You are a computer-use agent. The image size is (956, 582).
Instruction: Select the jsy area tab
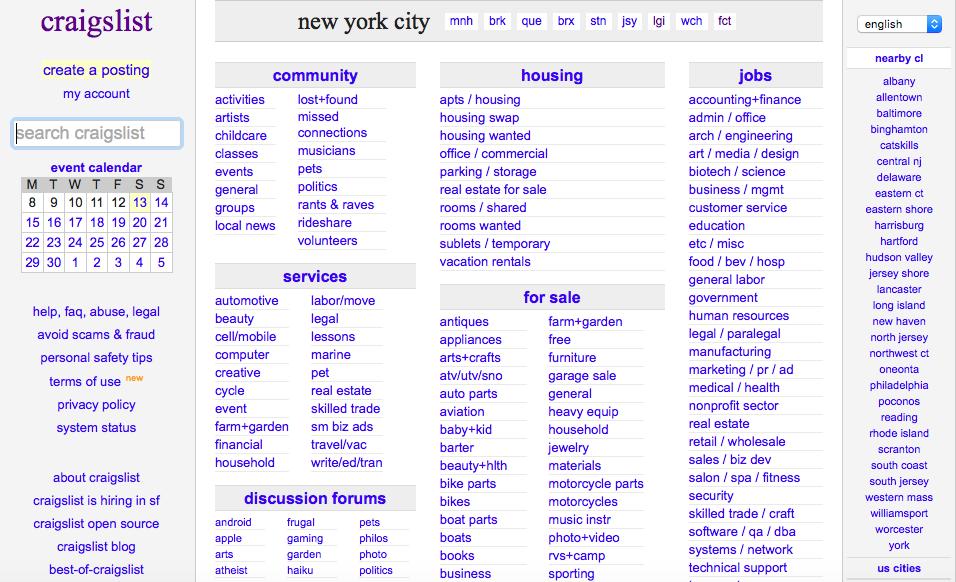click(629, 21)
